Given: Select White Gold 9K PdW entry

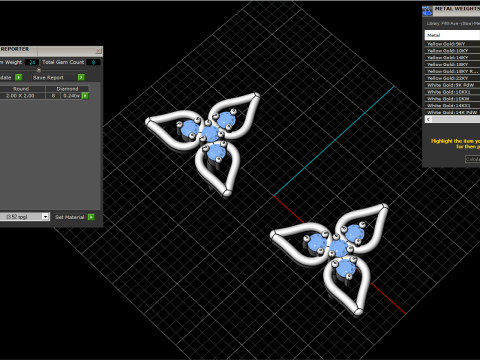Looking at the screenshot, I should coord(452,85).
